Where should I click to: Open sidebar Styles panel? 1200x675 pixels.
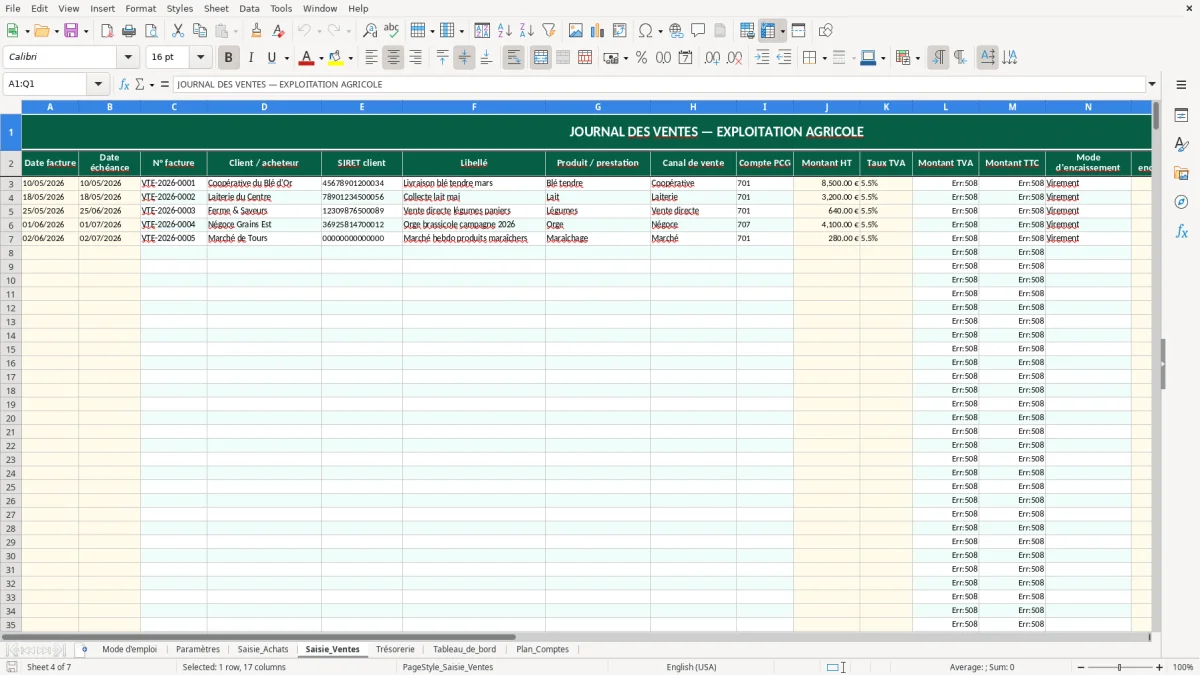click(1181, 144)
